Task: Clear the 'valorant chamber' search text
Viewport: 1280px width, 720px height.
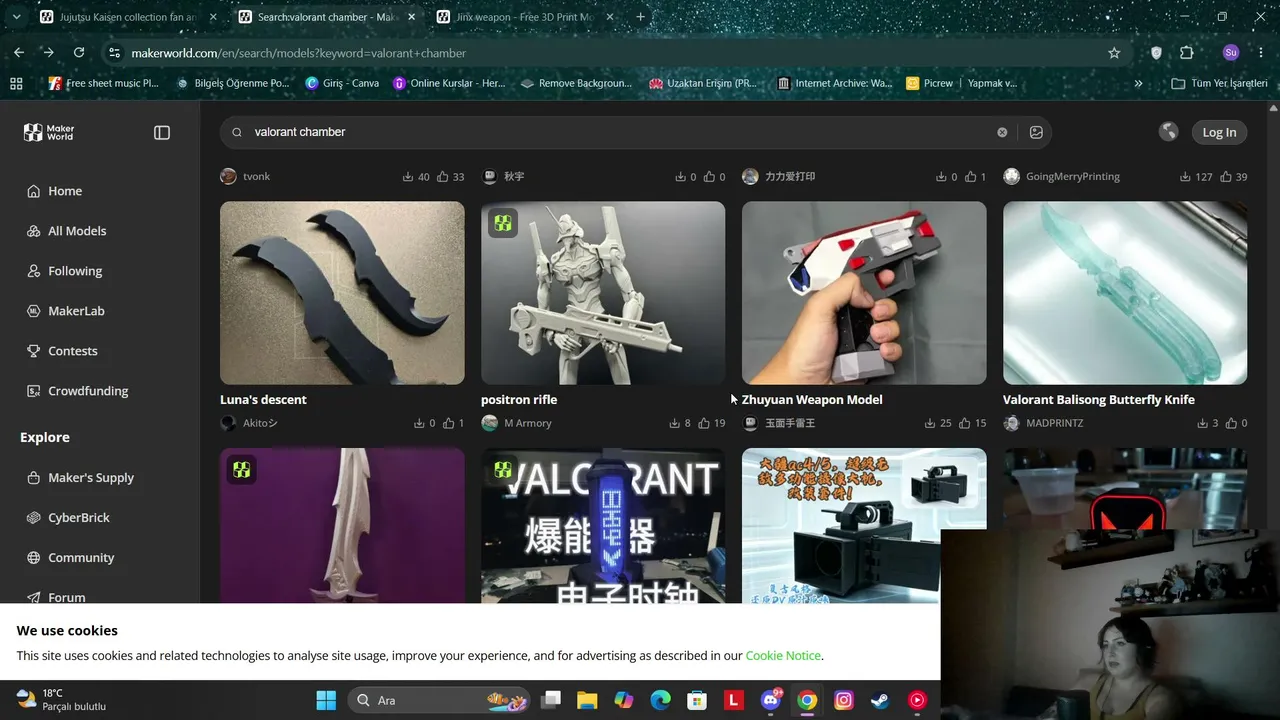Action: click(1002, 132)
